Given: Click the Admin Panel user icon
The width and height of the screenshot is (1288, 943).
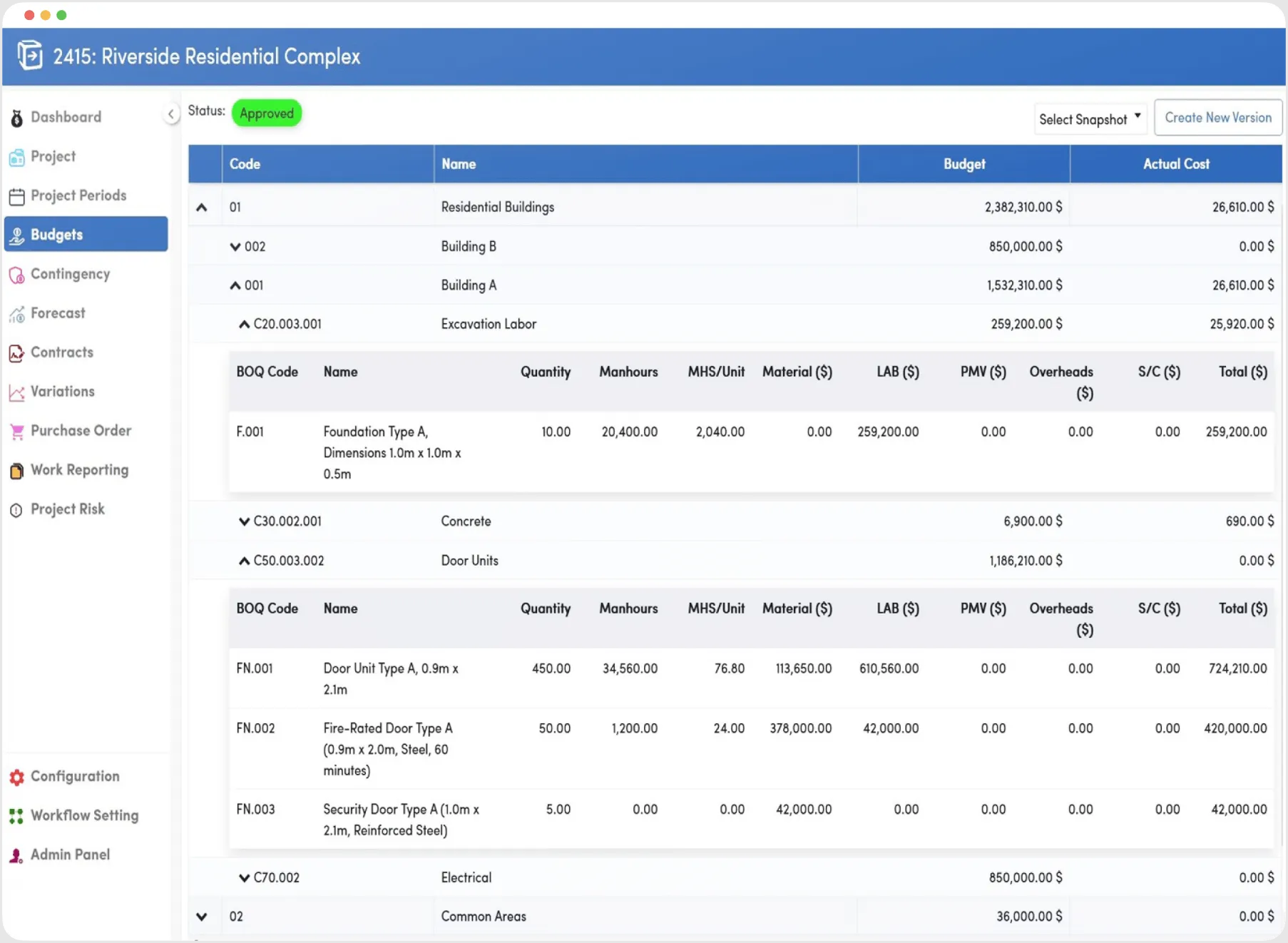Looking at the screenshot, I should pyautogui.click(x=17, y=855).
